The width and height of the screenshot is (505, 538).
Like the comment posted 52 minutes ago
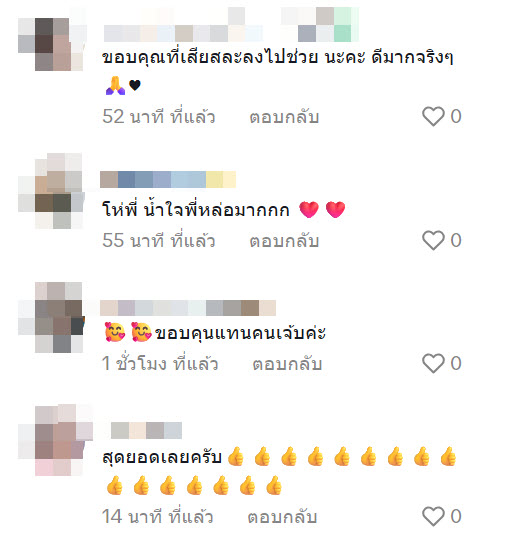pyautogui.click(x=433, y=116)
